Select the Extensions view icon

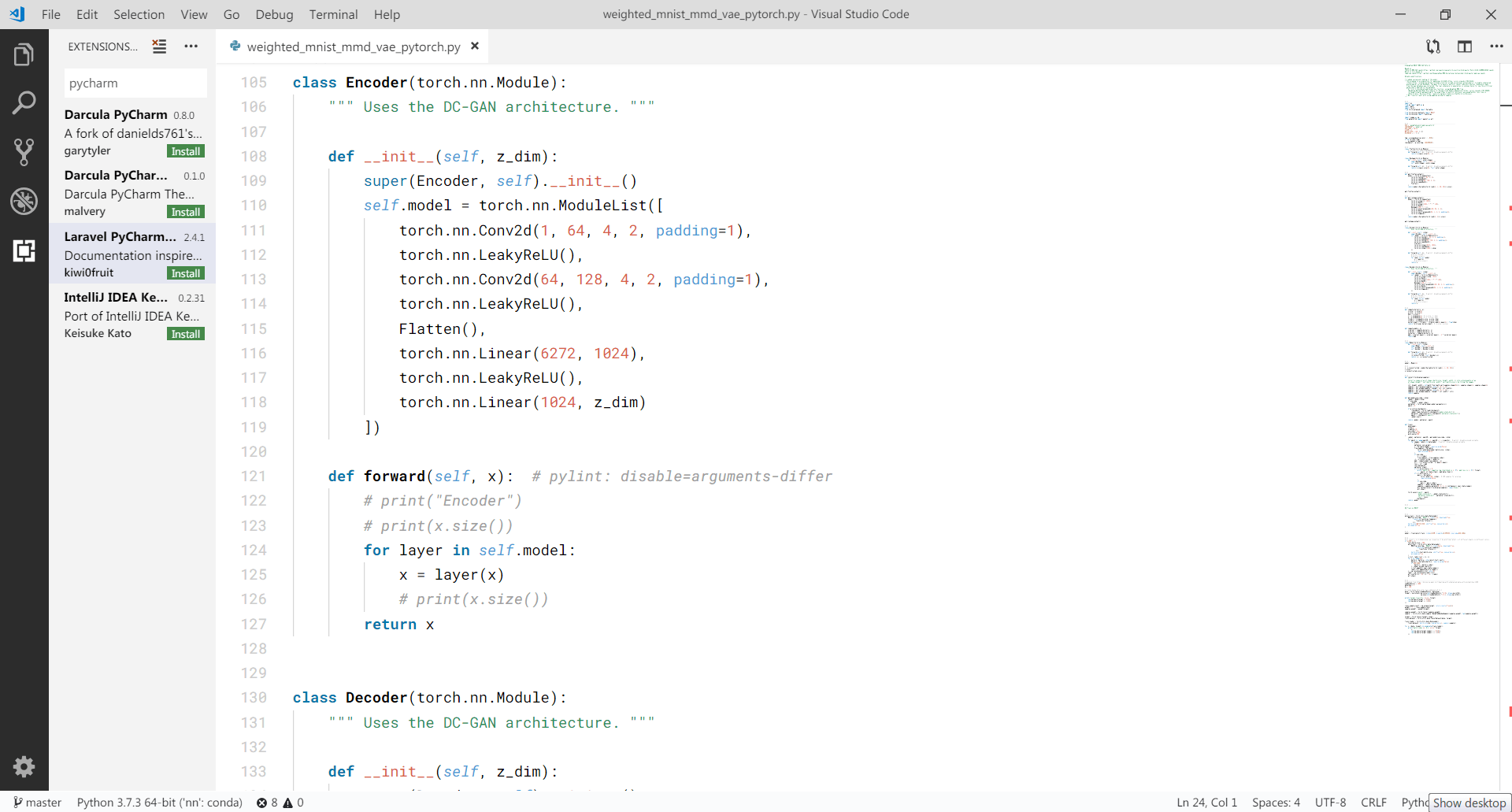coord(24,250)
